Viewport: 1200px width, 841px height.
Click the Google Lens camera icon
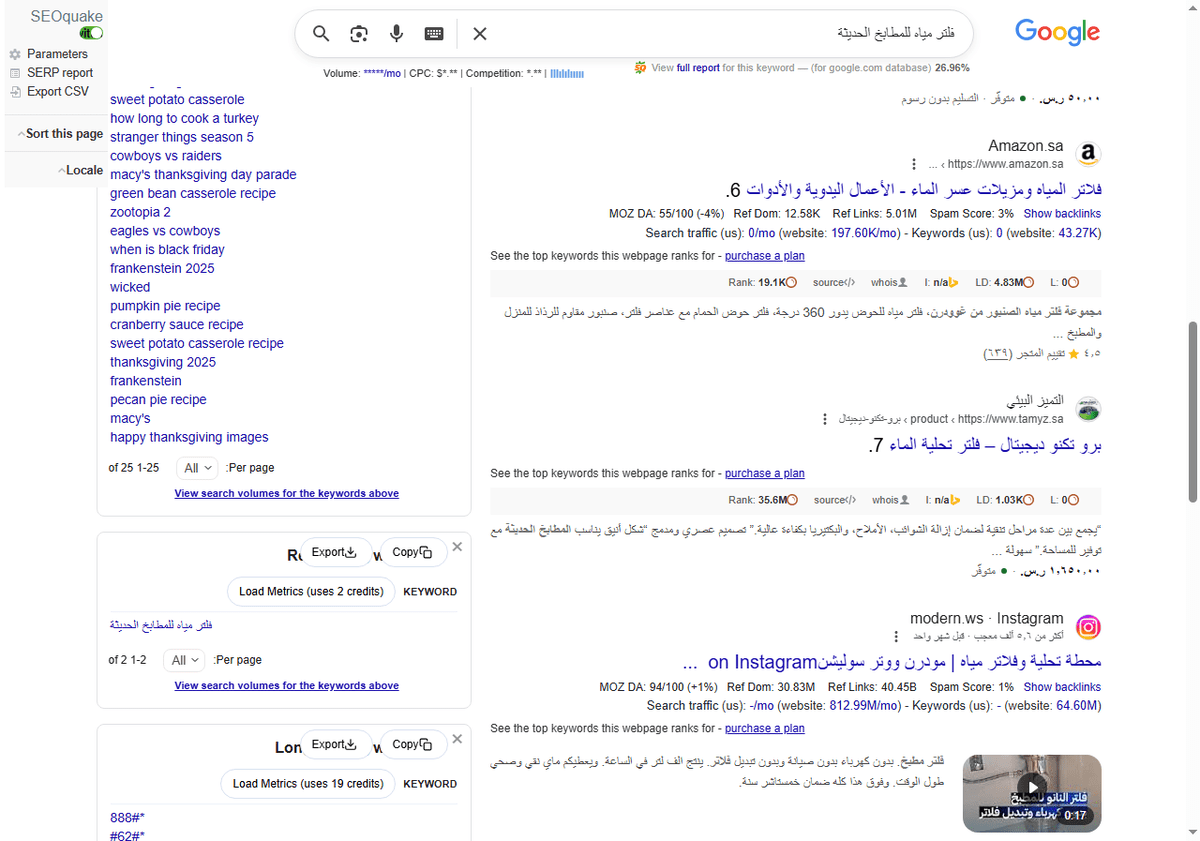coord(358,33)
